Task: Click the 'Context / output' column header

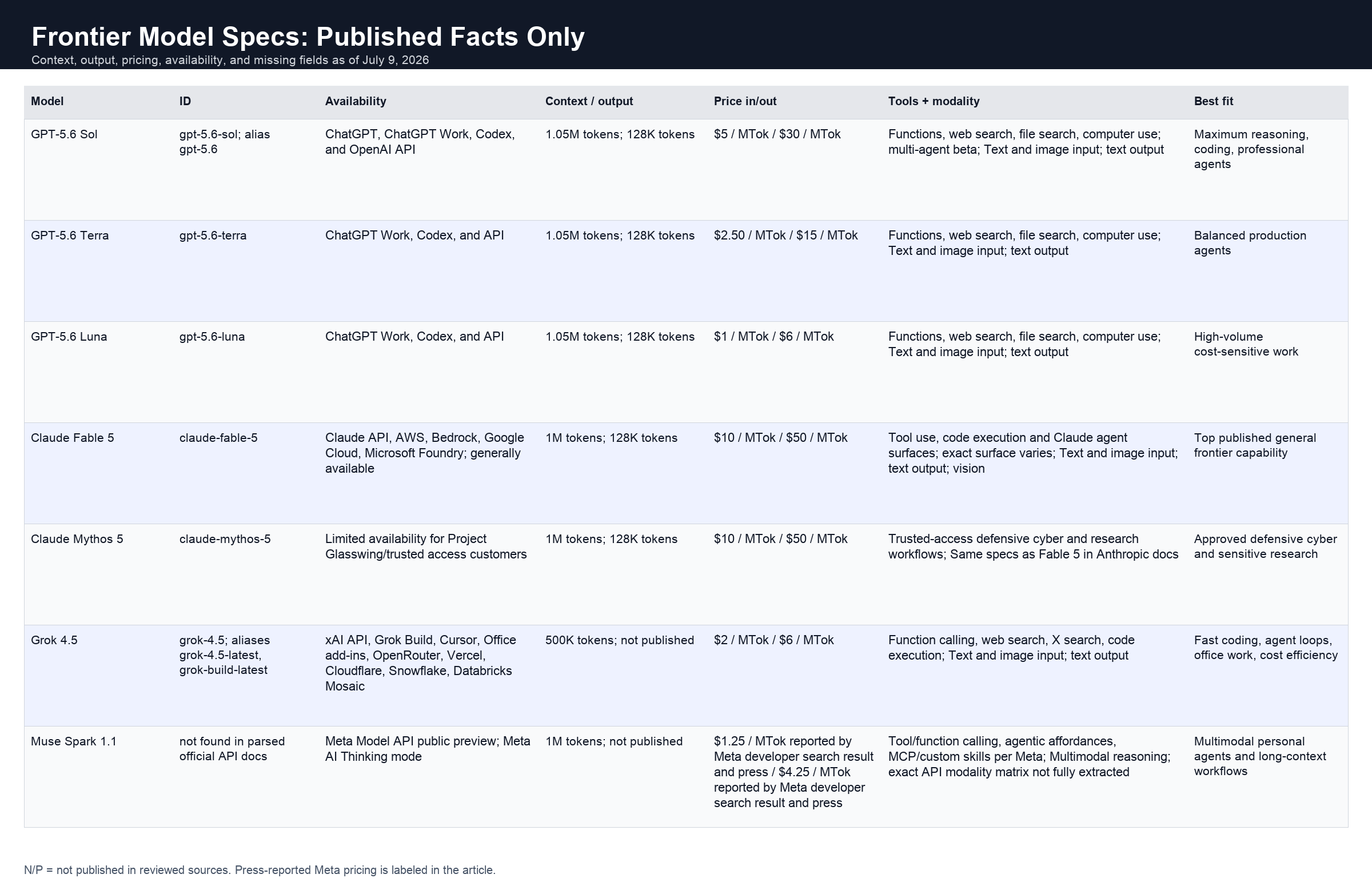Action: pyautogui.click(x=589, y=101)
